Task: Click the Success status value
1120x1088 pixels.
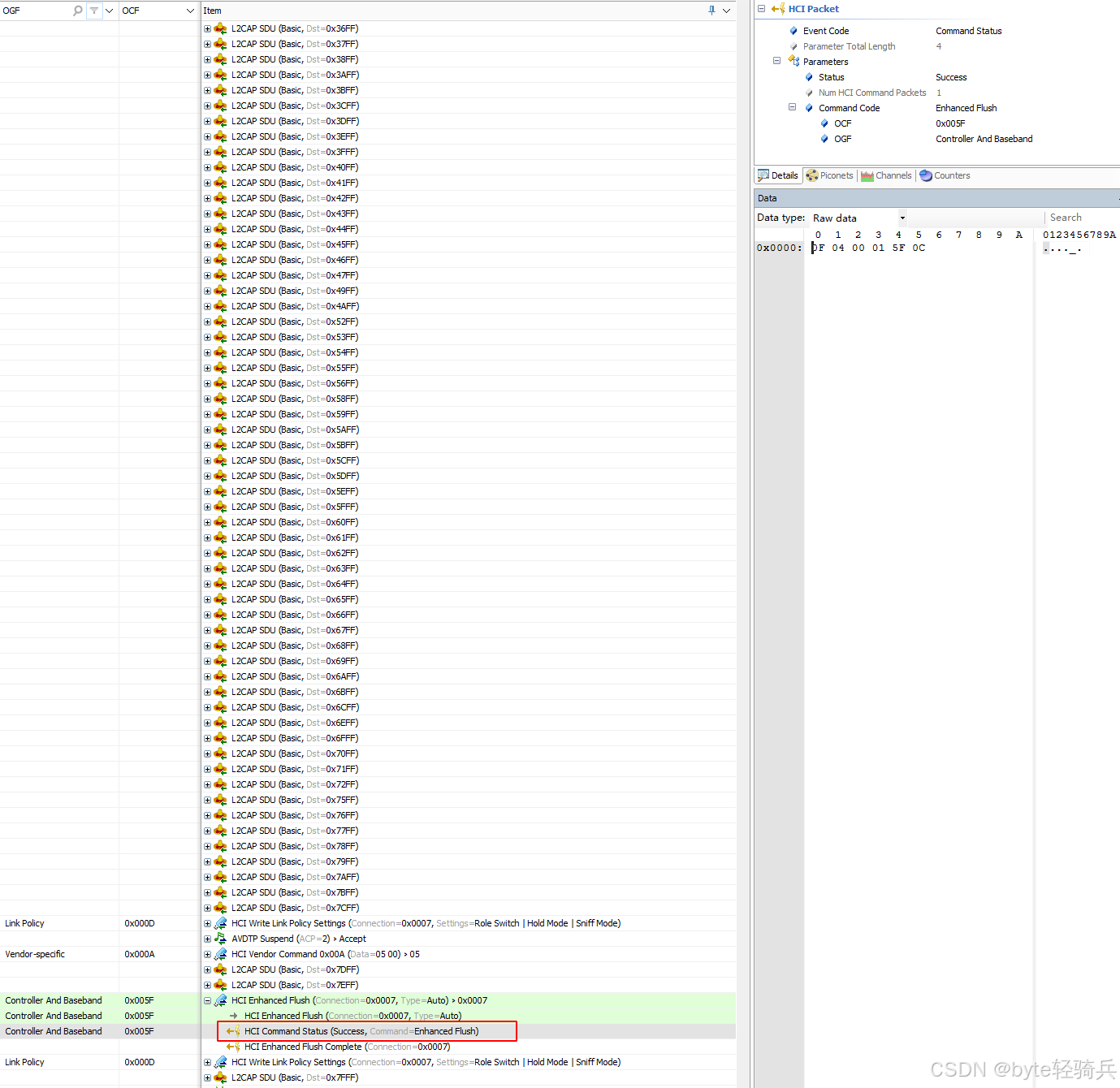Action: click(951, 77)
